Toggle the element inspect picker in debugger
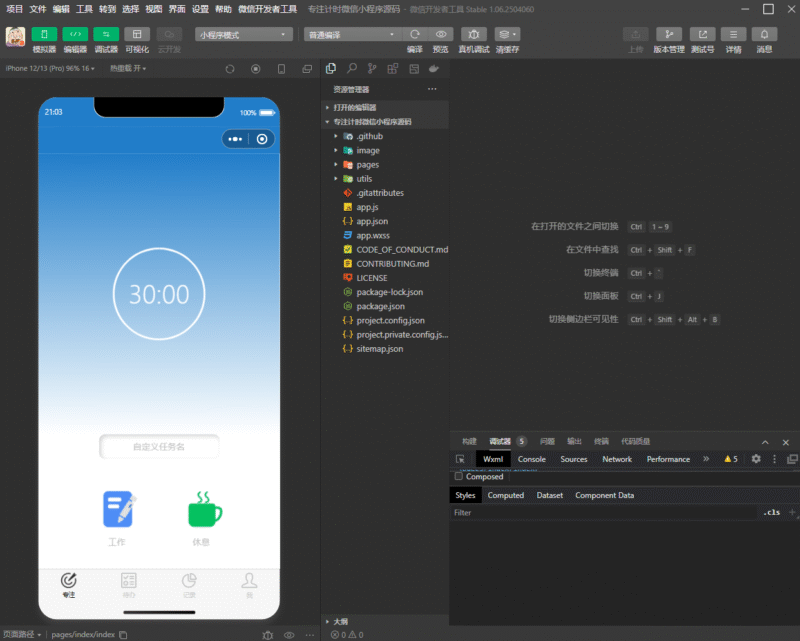Viewport: 800px width, 641px height. click(461, 459)
